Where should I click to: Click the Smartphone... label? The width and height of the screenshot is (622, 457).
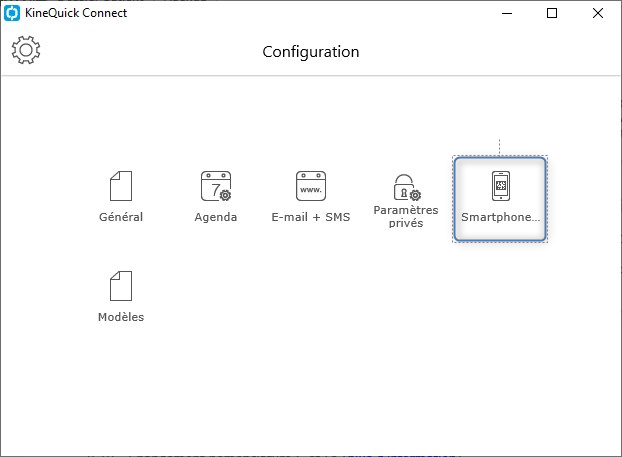501,217
